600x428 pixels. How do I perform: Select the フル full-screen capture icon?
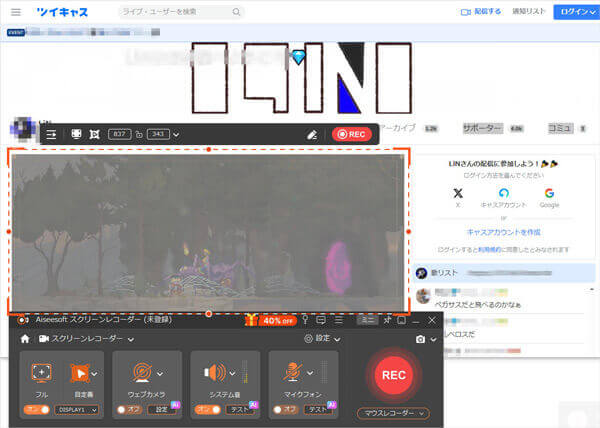[41, 373]
